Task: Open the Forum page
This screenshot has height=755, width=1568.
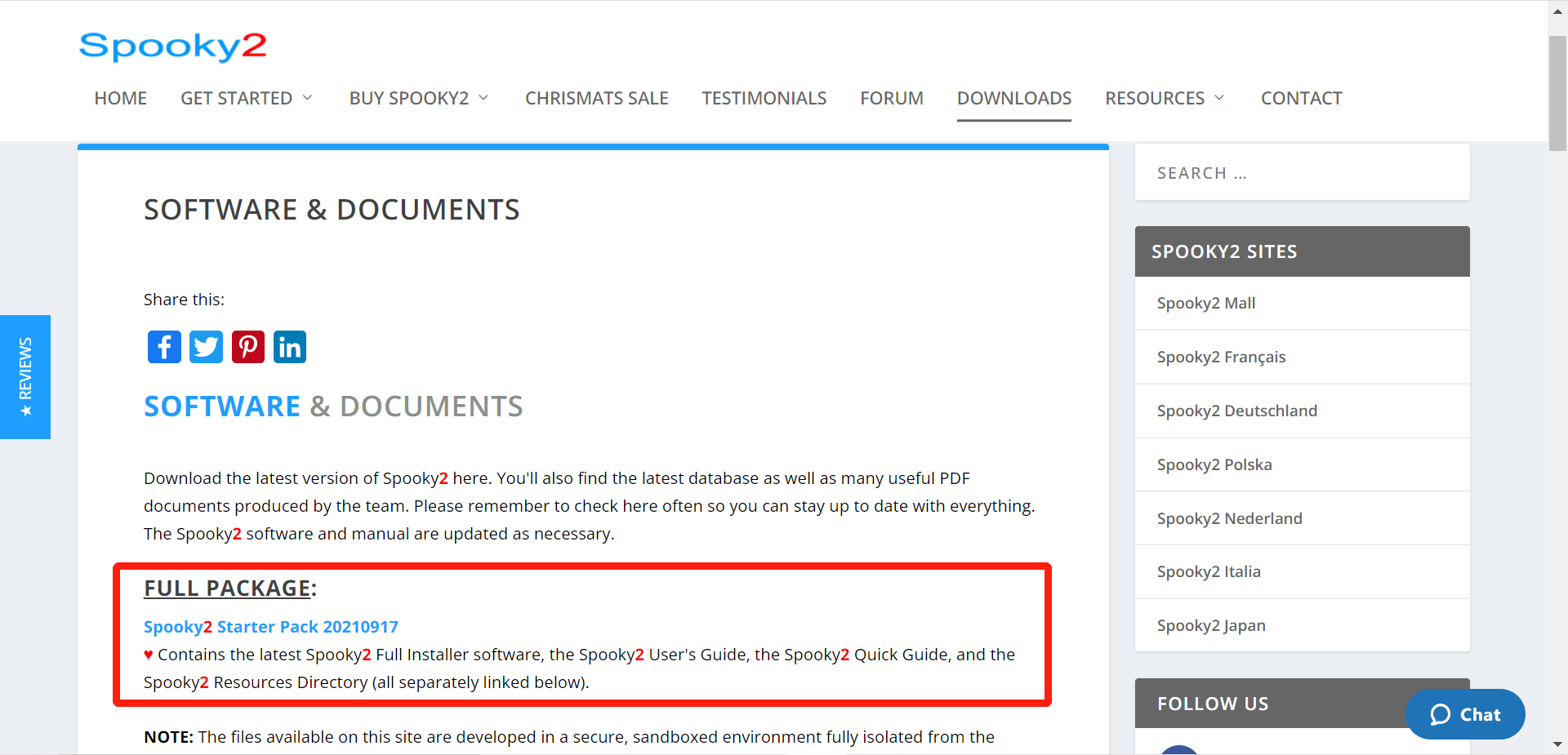Action: click(891, 98)
